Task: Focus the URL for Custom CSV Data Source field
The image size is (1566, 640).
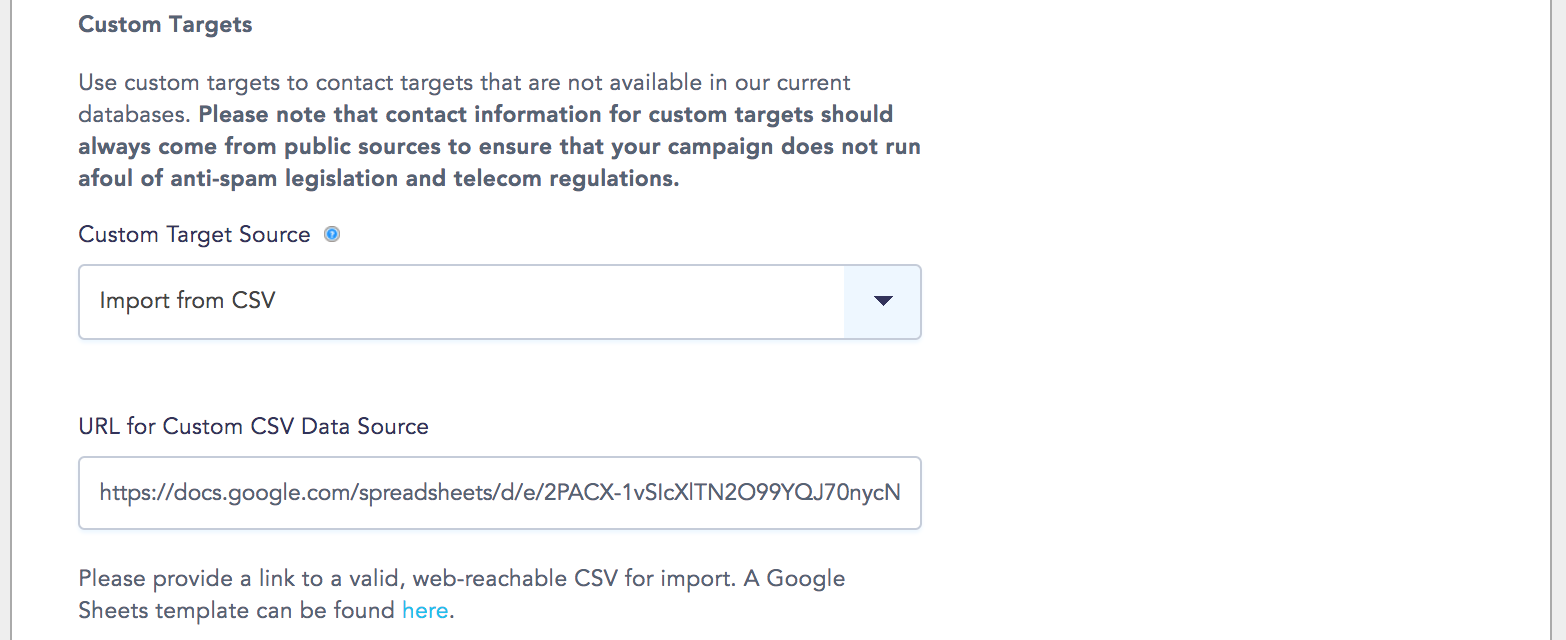Action: pos(500,493)
